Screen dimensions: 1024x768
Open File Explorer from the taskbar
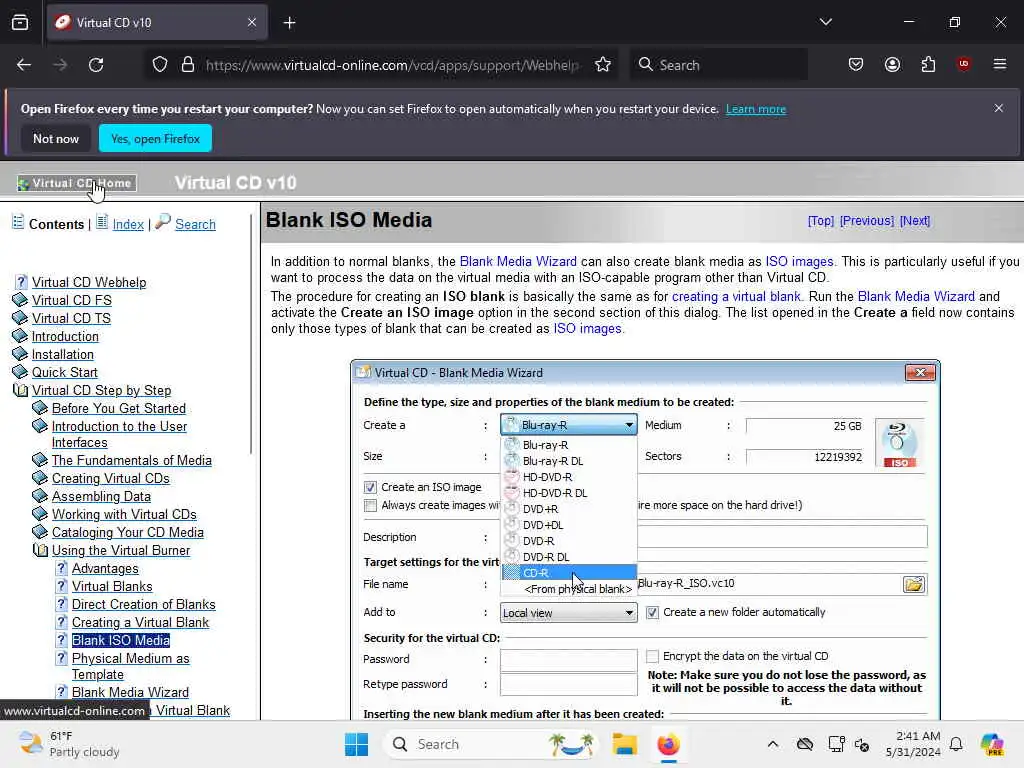coord(624,744)
